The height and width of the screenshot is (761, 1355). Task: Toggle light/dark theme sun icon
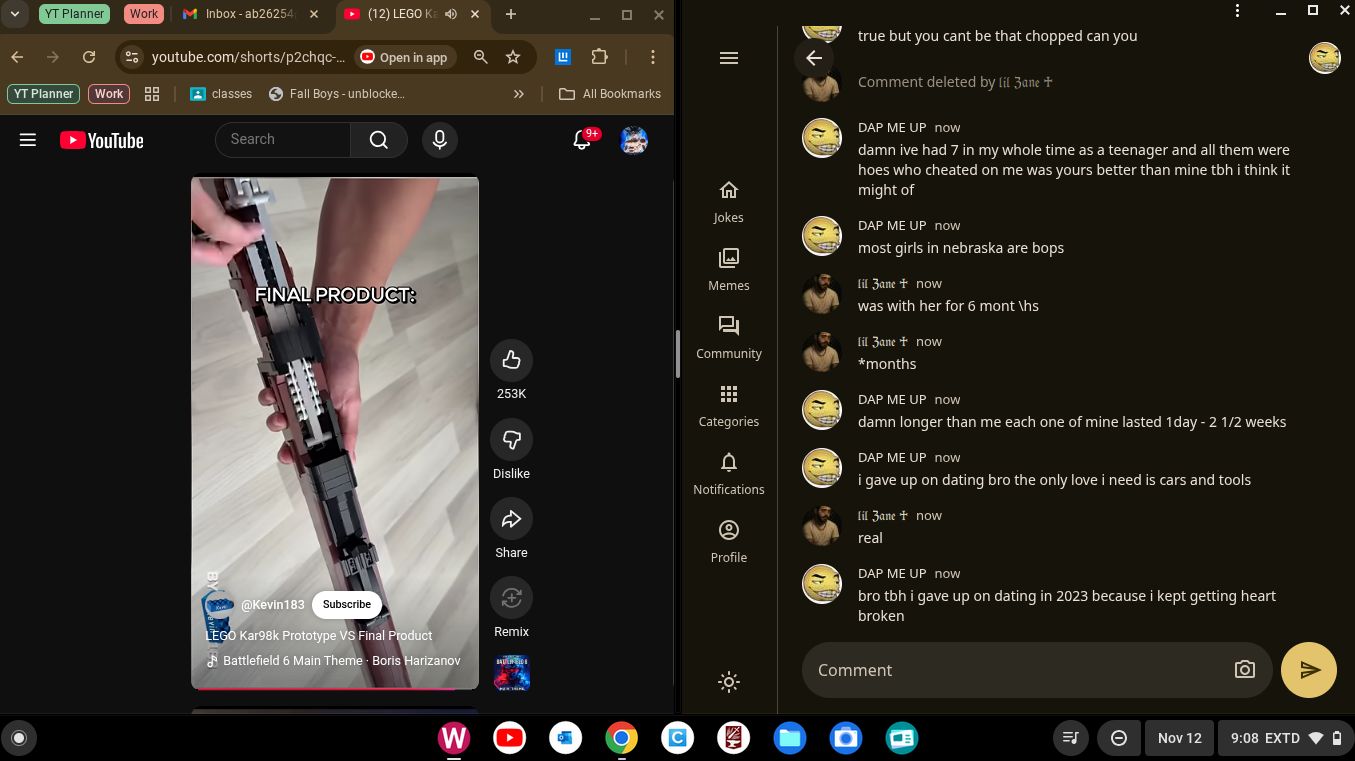click(x=729, y=682)
